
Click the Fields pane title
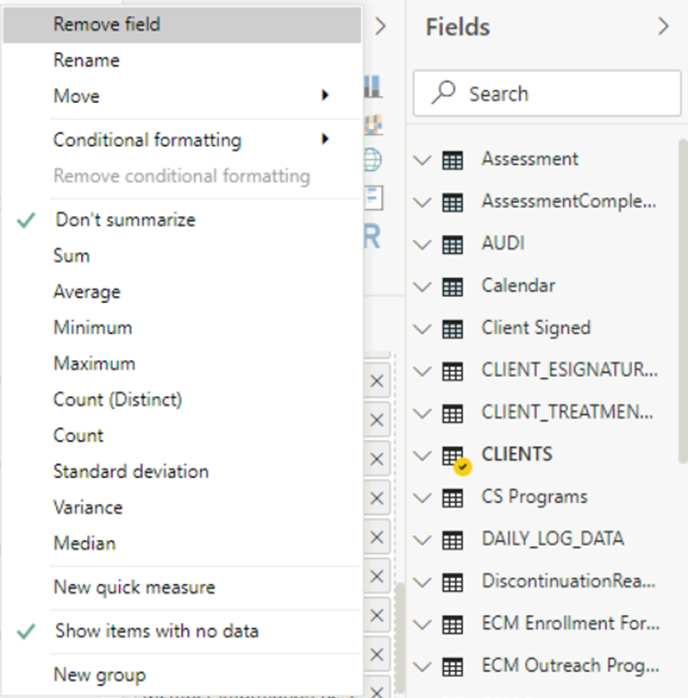[458, 27]
